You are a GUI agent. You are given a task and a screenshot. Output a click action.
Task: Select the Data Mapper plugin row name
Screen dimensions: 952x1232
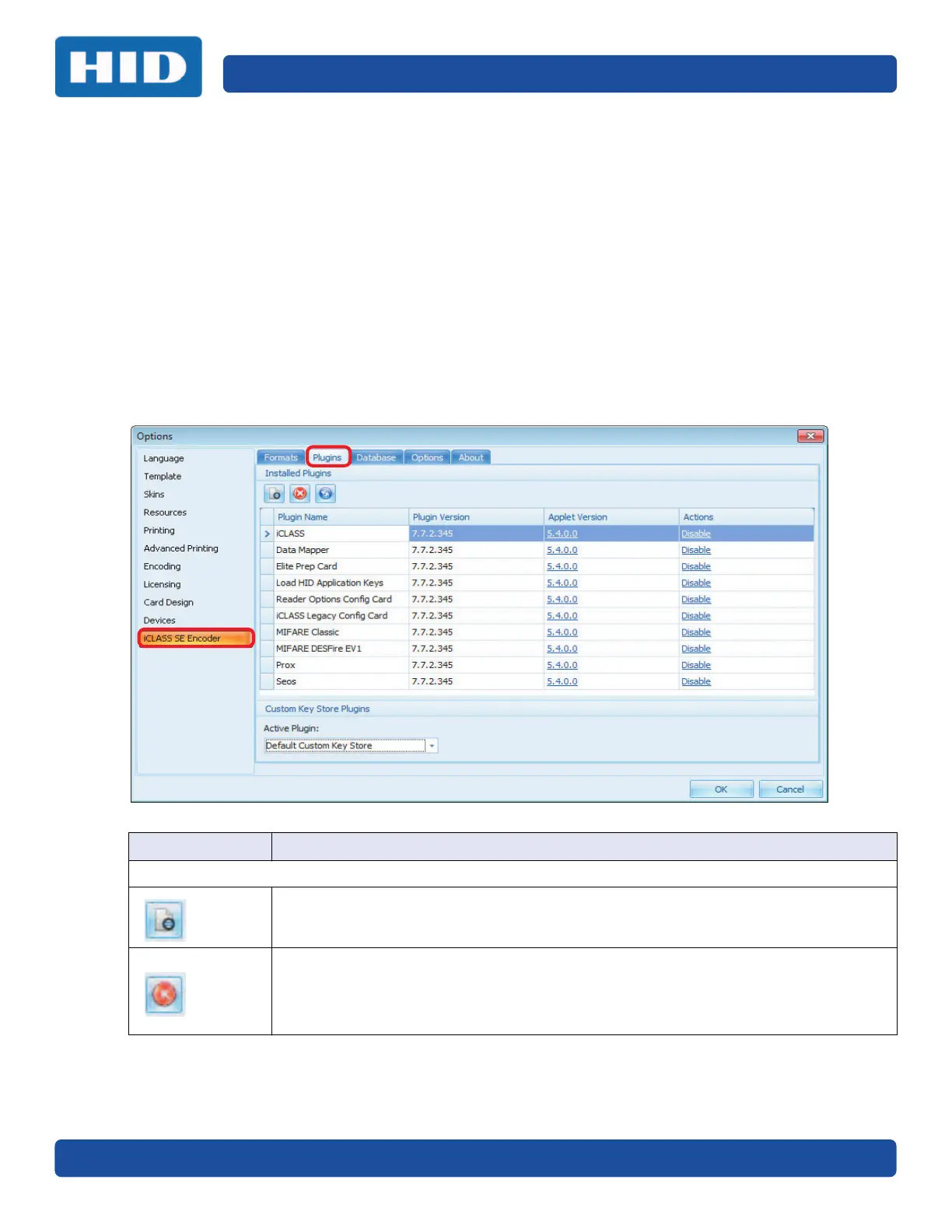pos(303,550)
